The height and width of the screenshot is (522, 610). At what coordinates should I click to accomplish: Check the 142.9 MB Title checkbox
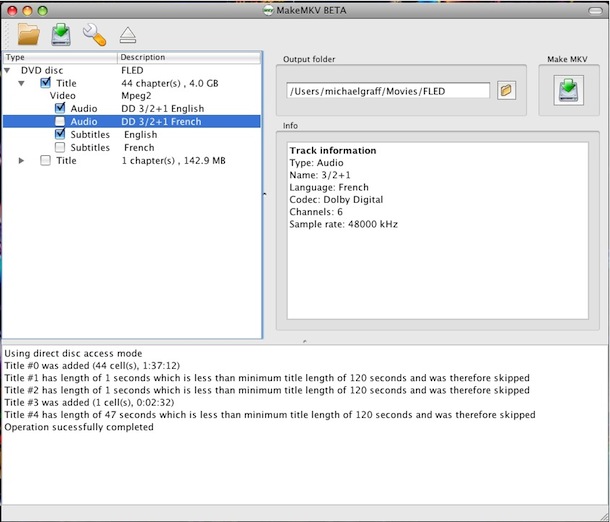46,161
